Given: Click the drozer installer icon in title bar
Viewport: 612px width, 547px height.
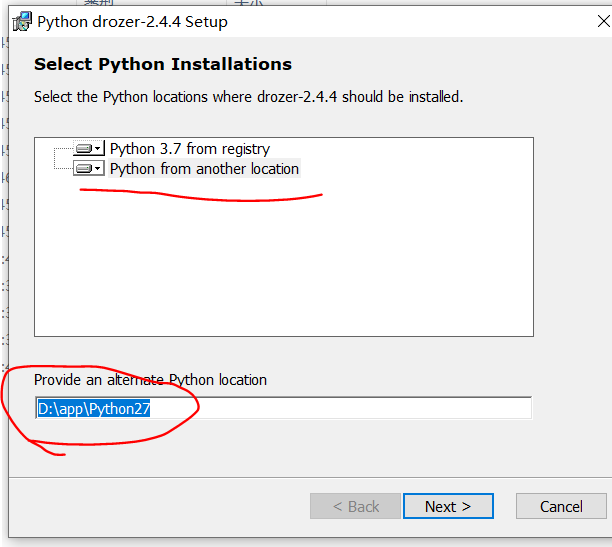Looking at the screenshot, I should (x=22, y=21).
